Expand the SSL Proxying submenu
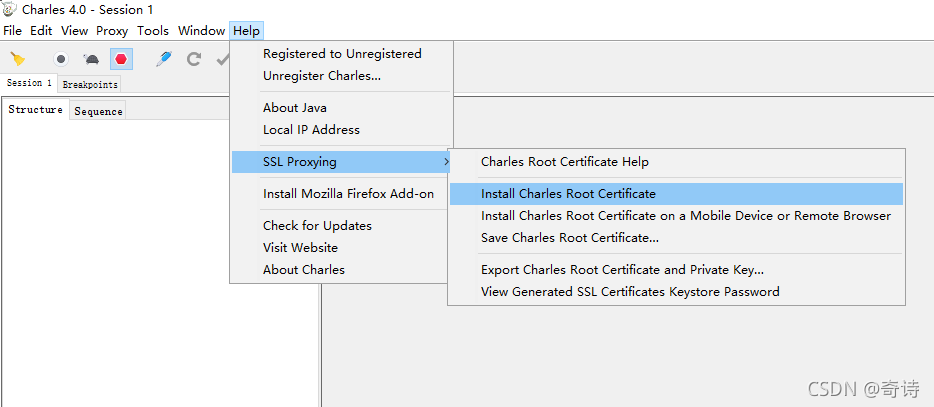934x407 pixels. [342, 161]
